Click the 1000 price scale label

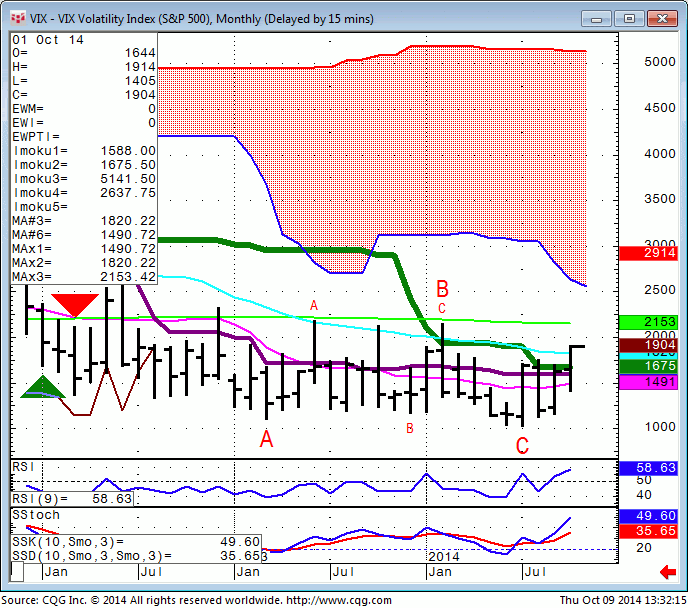click(659, 426)
